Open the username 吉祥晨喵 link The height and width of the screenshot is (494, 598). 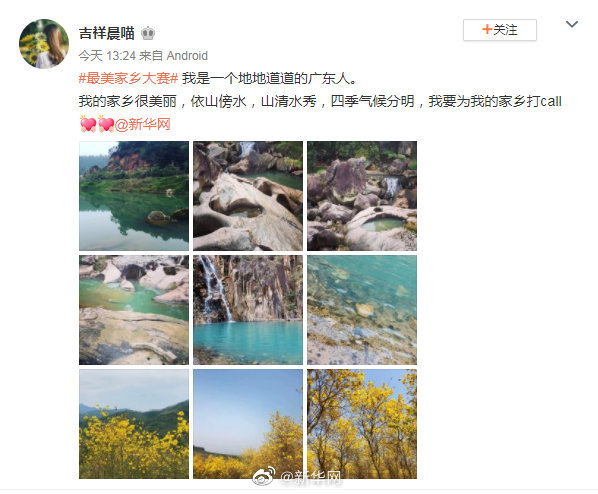point(107,33)
